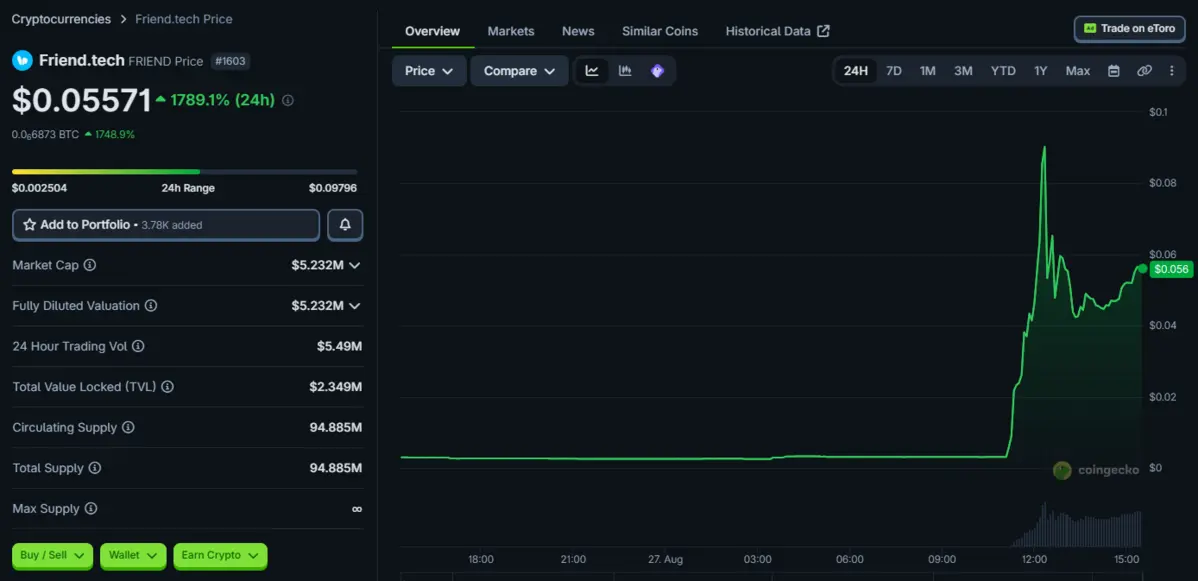Open Total Value Locked info icon
The image size is (1198, 581).
(x=167, y=387)
